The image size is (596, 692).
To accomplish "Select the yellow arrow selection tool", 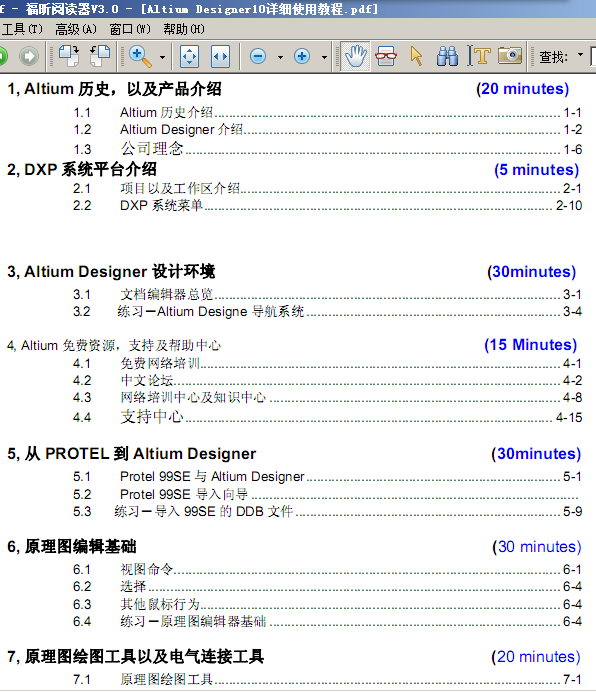I will tap(416, 56).
